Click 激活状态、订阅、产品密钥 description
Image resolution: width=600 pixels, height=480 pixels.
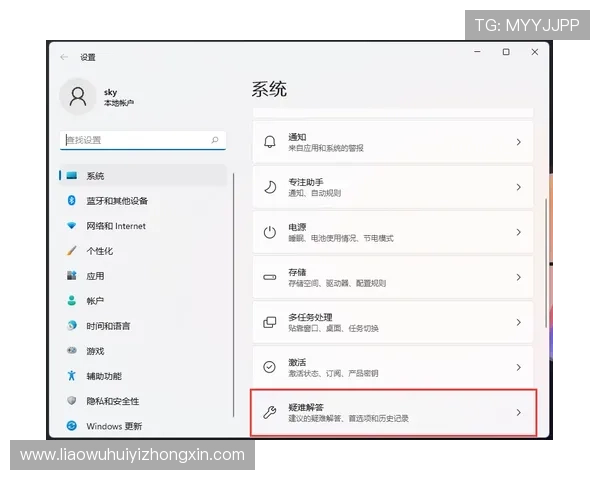coord(333,373)
